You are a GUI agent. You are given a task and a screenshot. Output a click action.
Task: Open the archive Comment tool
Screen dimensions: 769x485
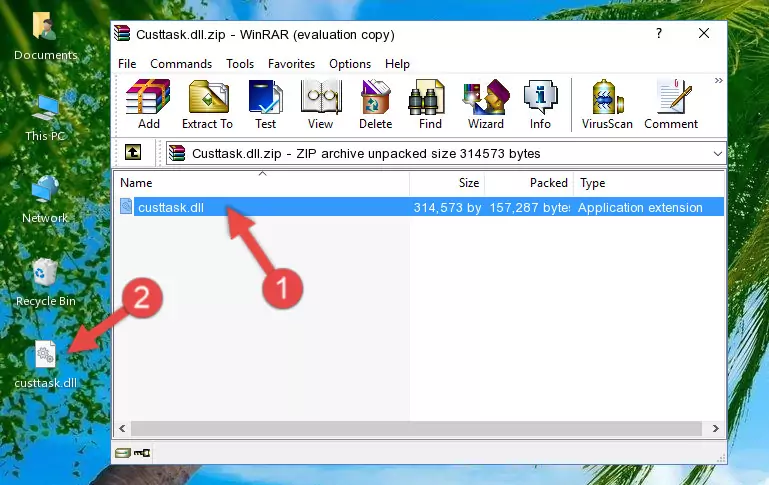tap(671, 104)
